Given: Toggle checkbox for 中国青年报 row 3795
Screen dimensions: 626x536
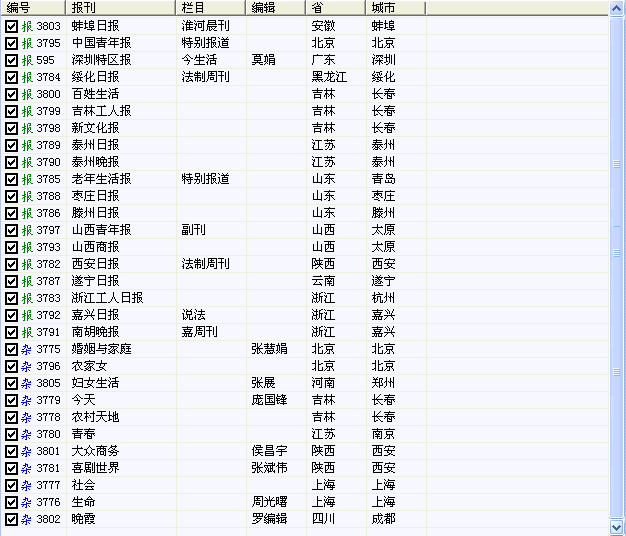Looking at the screenshot, I should tap(11, 43).
